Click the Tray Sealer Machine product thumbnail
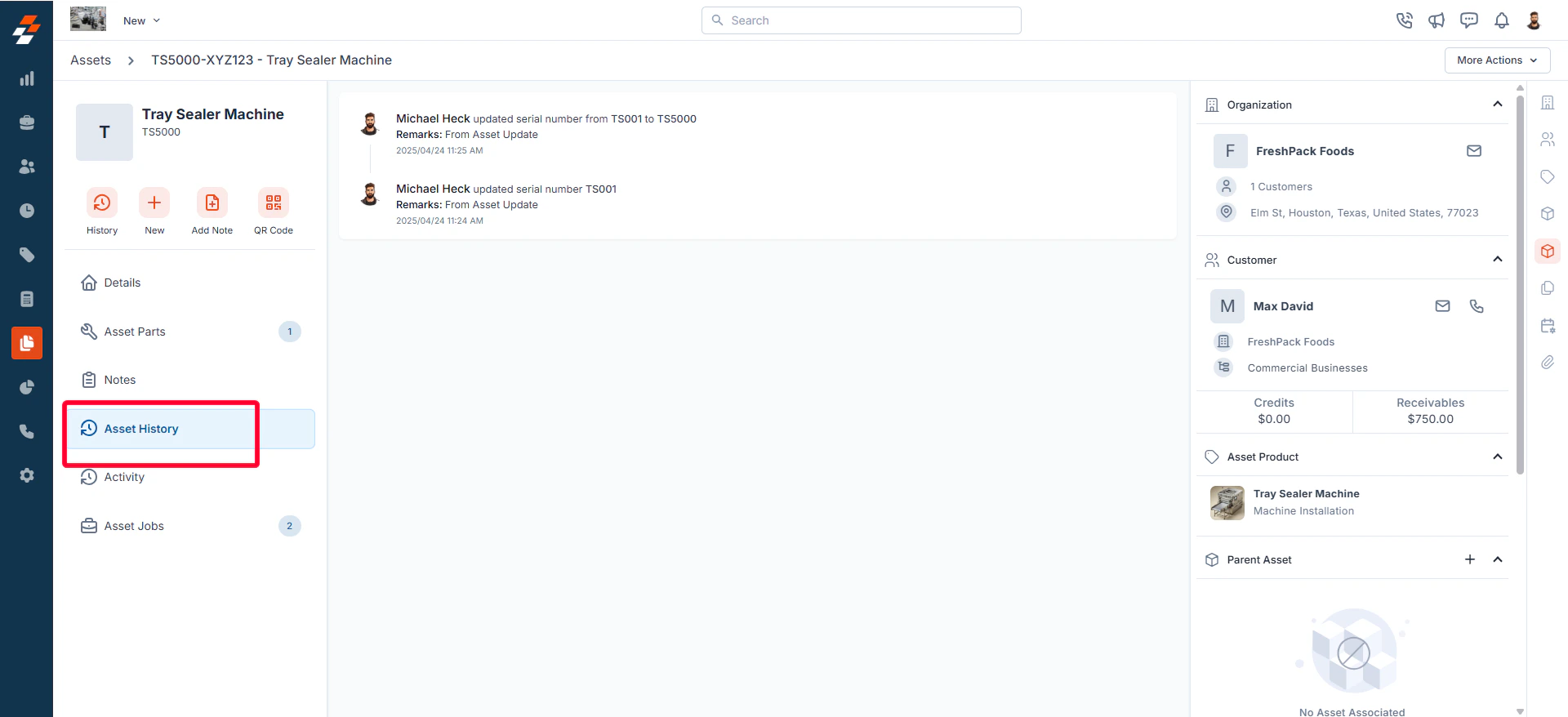 pyautogui.click(x=1227, y=503)
